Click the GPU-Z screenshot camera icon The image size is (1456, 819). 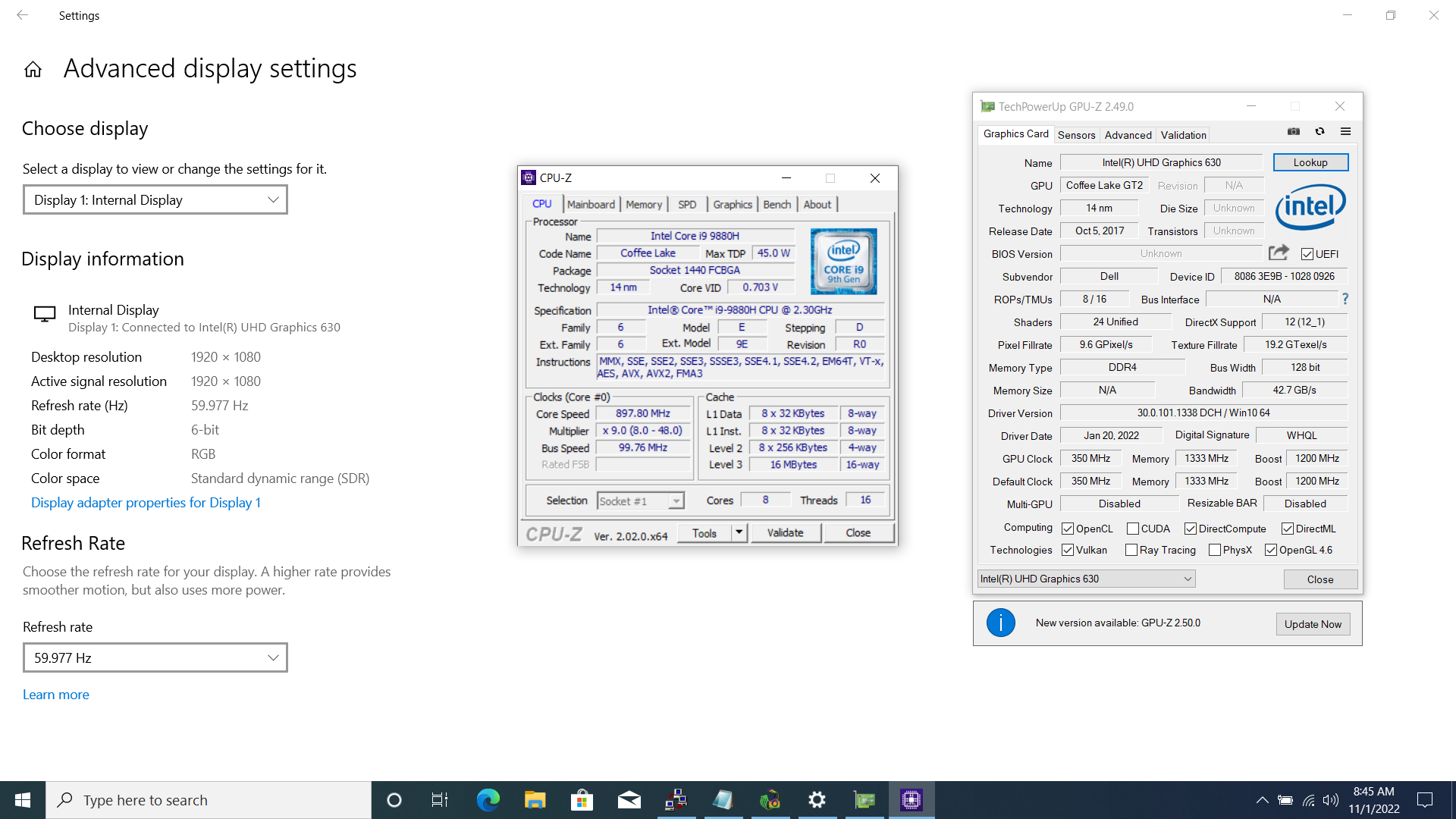pos(1294,131)
